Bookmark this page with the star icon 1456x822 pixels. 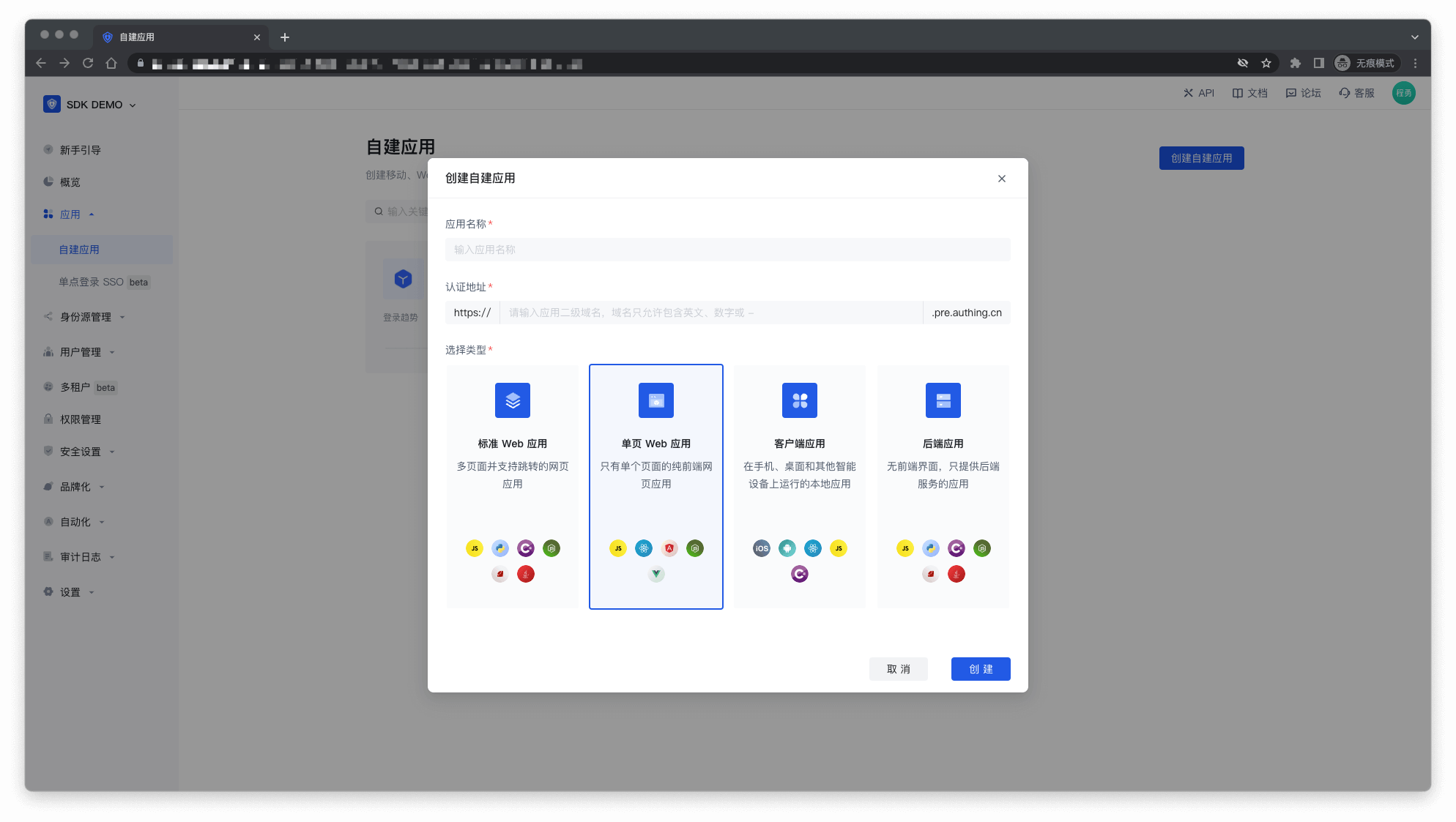1266,64
